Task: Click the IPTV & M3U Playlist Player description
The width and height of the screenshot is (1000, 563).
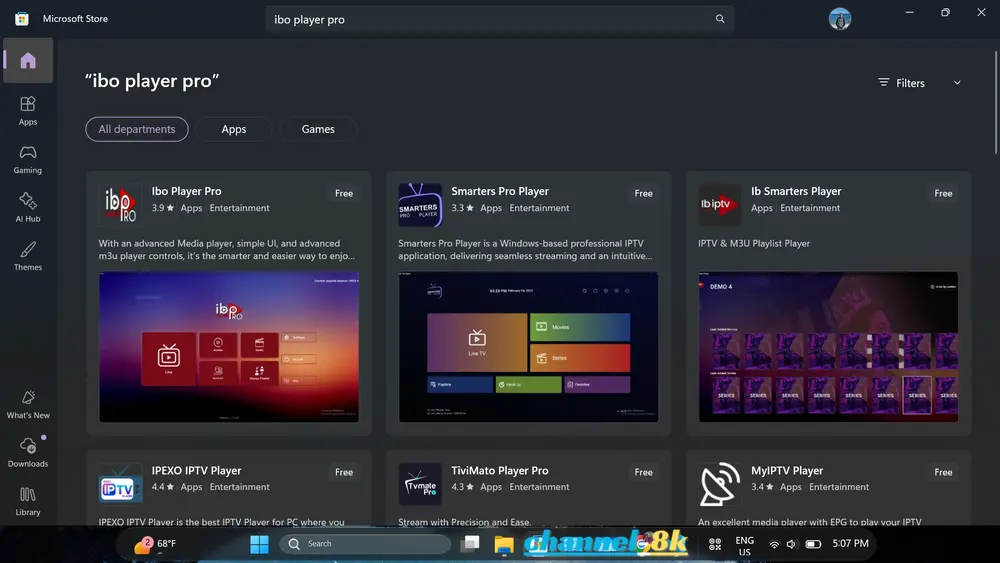Action: pos(754,244)
